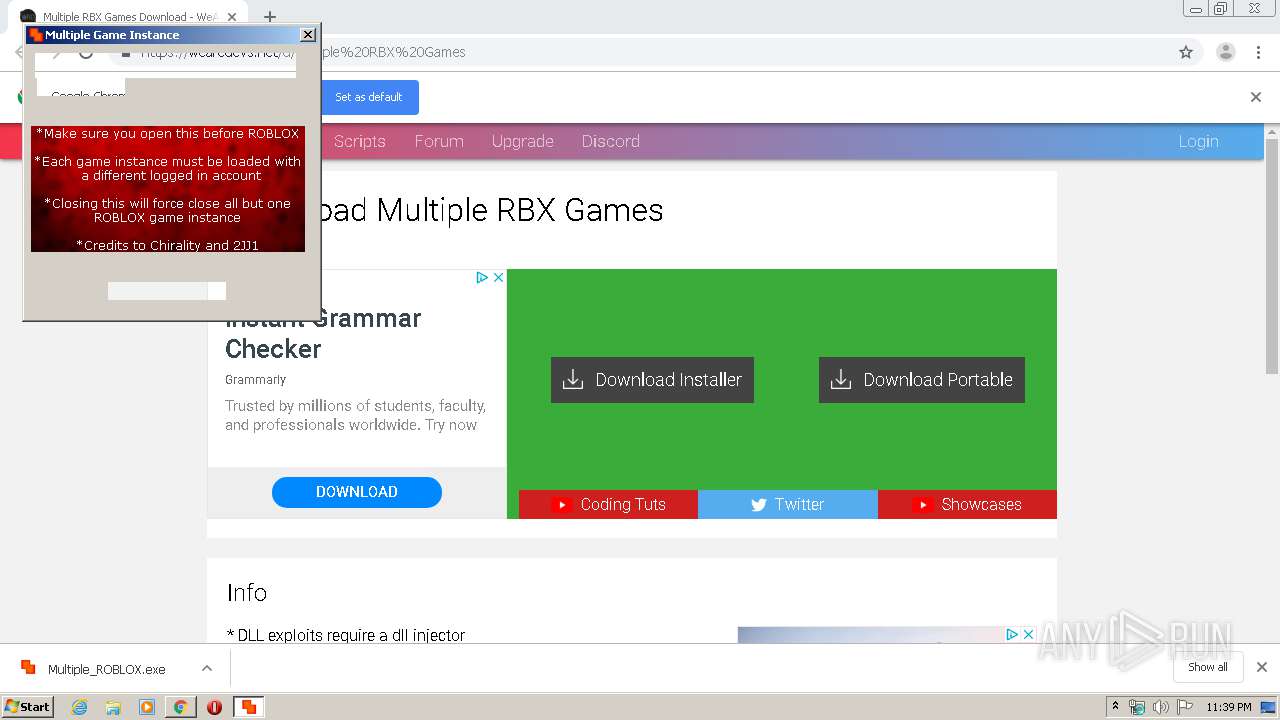Viewport: 1280px width, 720px height.
Task: Open the Showcases YouTube link
Action: pos(967,504)
